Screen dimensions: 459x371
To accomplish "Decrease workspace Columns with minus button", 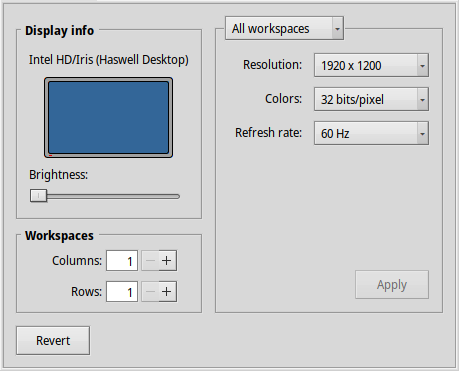I will 150,260.
